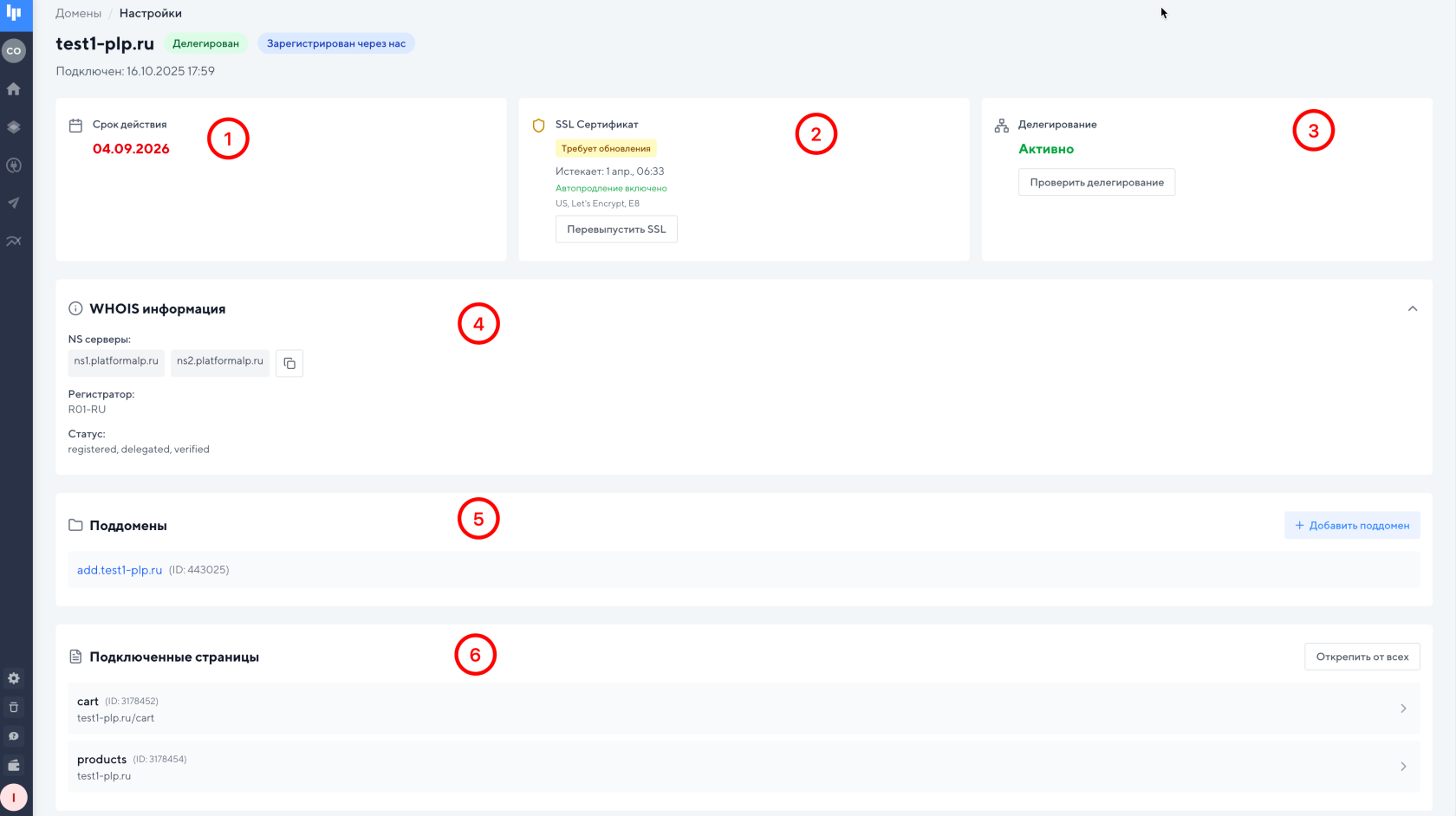This screenshot has width=1456, height=816.
Task: Click the network icon beside Делегирование
Action: (1002, 126)
